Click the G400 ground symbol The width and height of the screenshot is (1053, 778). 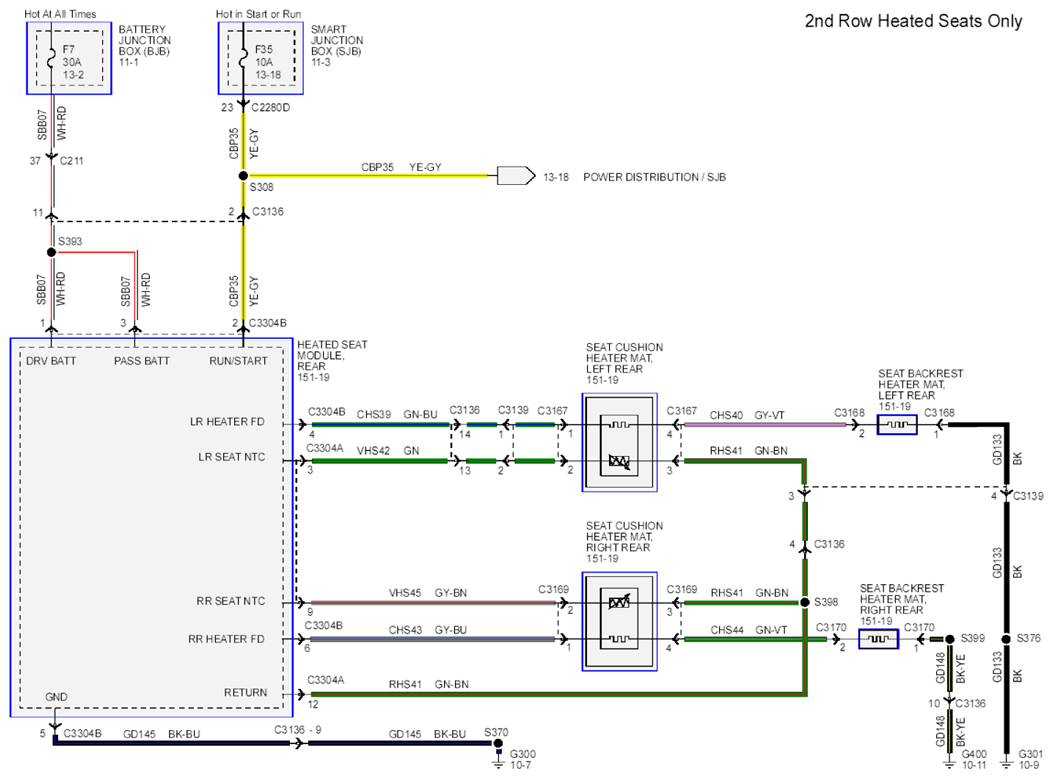point(949,762)
